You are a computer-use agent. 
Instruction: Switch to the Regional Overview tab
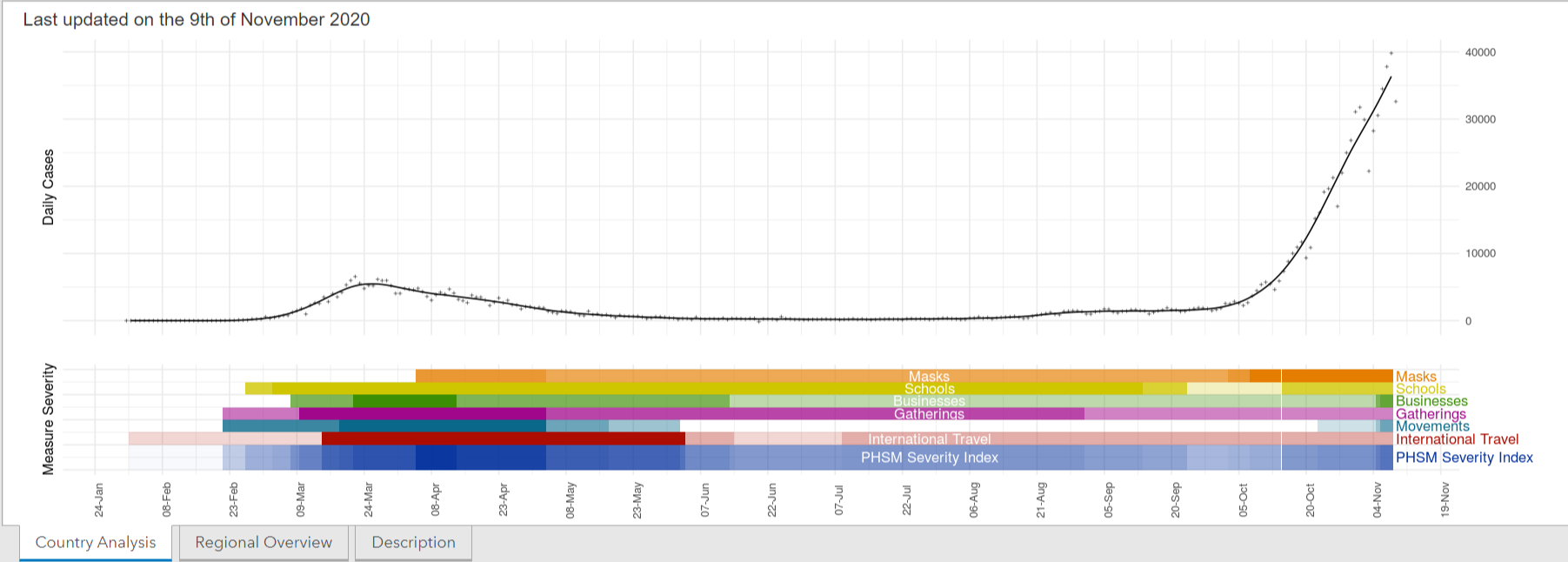point(264,542)
